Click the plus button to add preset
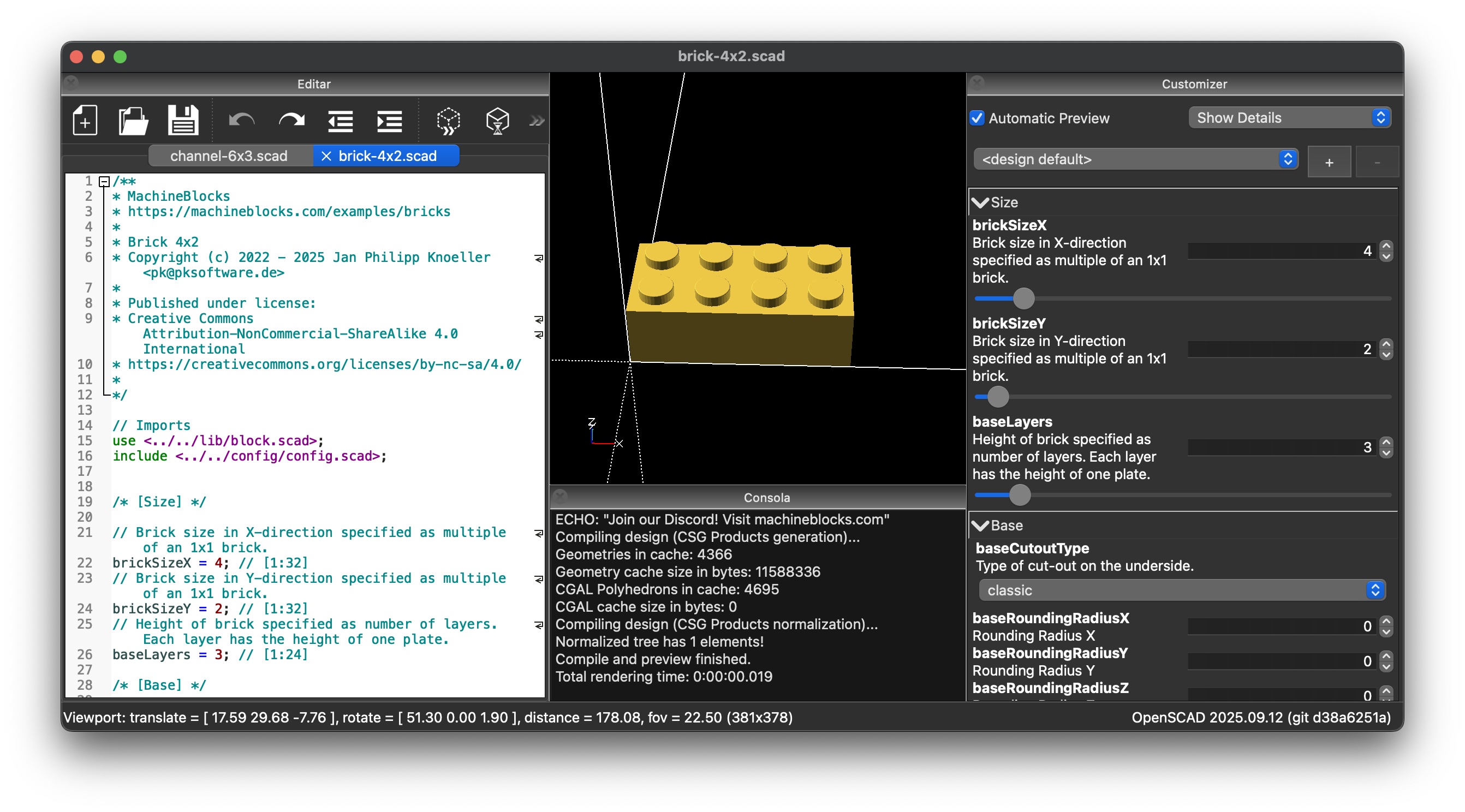This screenshot has height=812, width=1465. tap(1329, 163)
